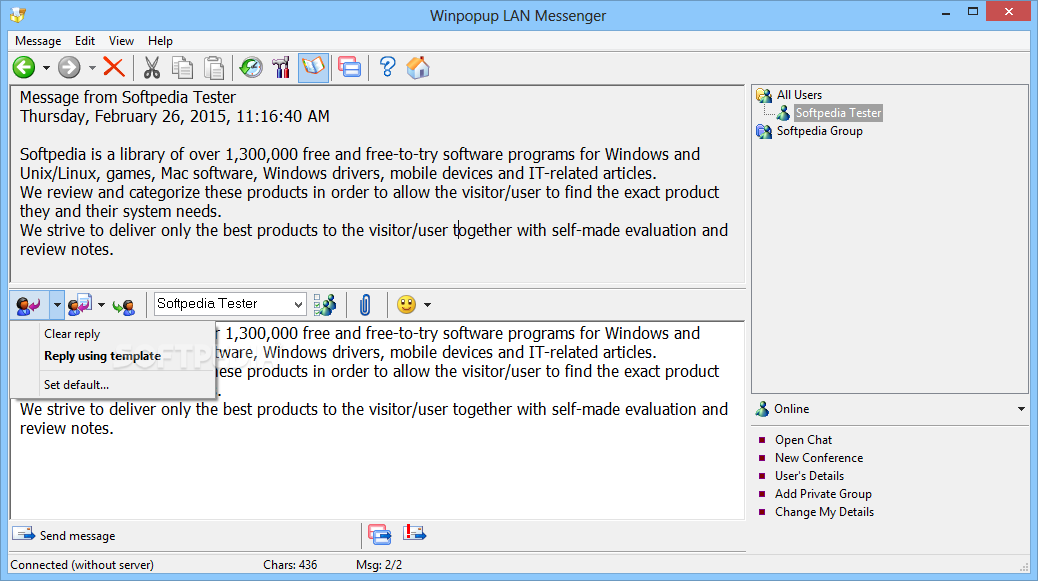Click the urgent send icon with exclamation mark
The height and width of the screenshot is (581, 1038).
(414, 533)
